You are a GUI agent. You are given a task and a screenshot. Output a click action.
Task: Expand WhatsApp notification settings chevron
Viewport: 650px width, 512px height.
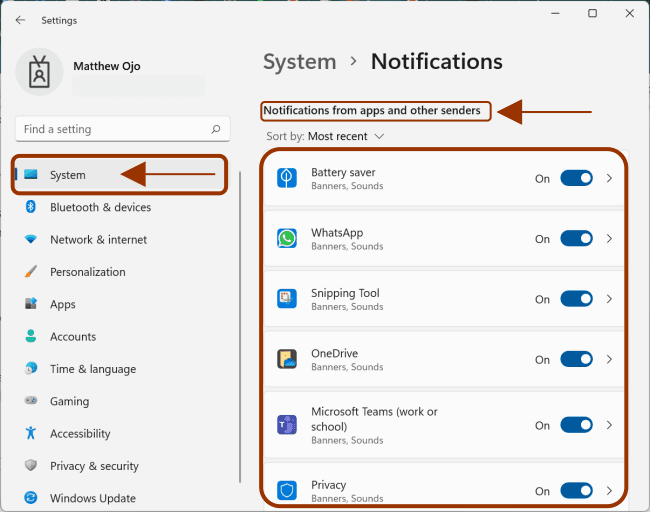pos(609,239)
